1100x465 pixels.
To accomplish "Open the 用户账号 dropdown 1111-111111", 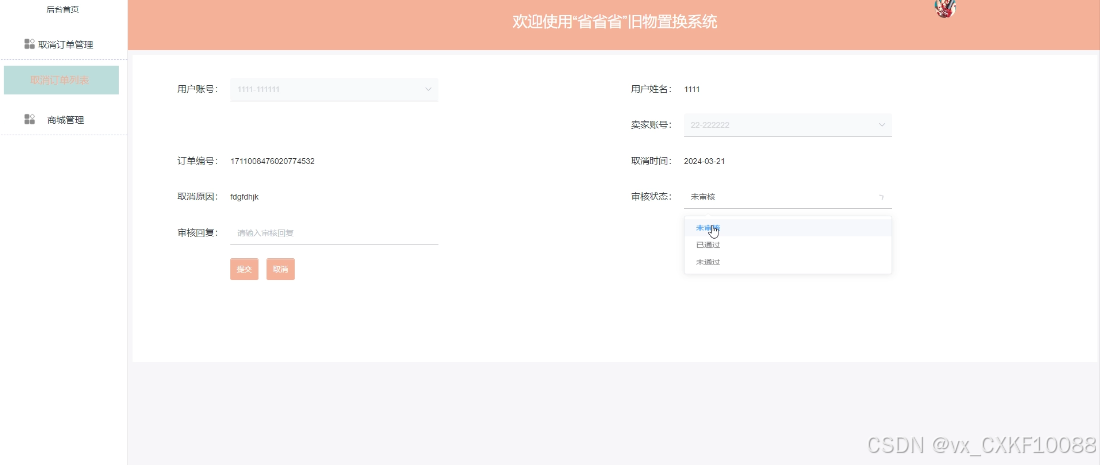I will click(334, 89).
